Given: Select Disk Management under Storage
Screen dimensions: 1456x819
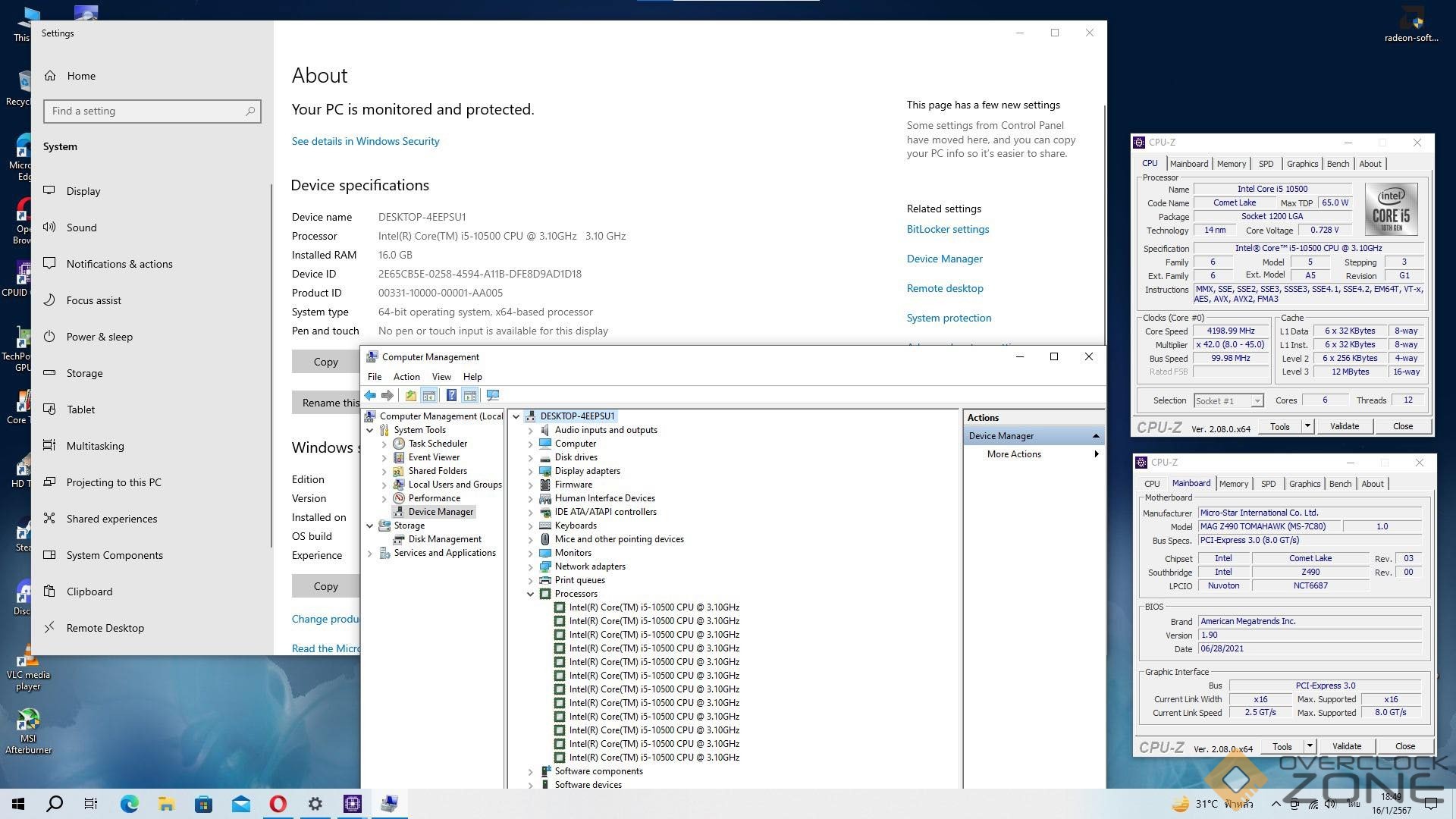Looking at the screenshot, I should (x=444, y=539).
